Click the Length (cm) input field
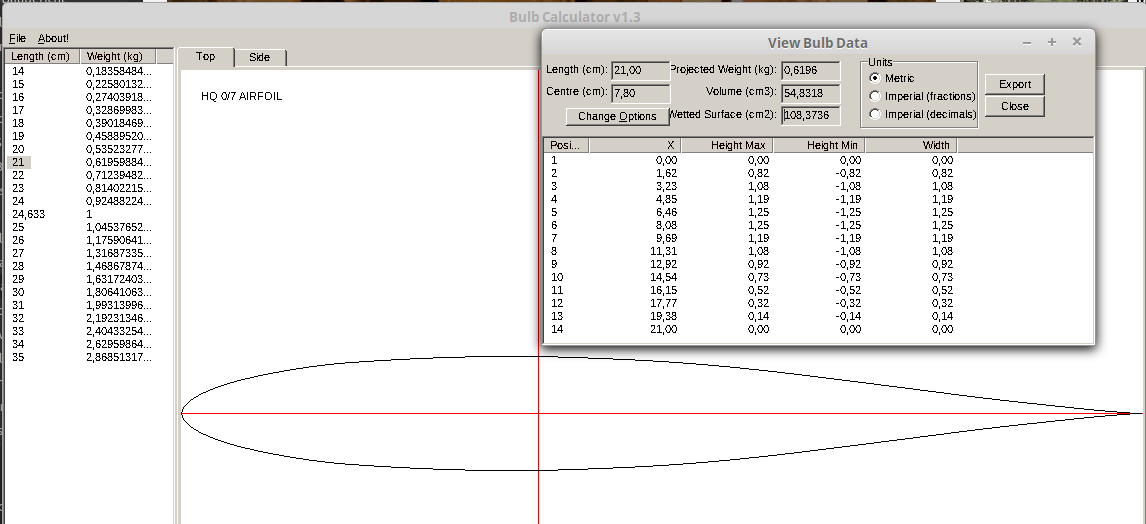This screenshot has width=1146, height=524. coord(640,70)
